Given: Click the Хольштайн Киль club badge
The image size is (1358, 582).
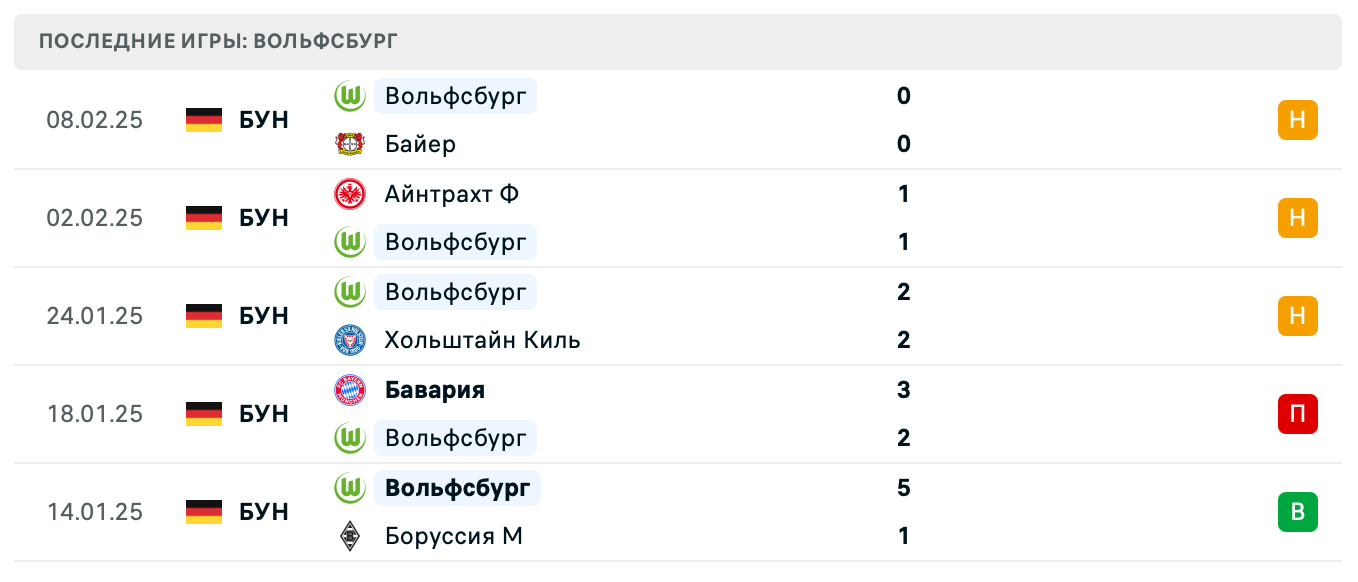Looking at the screenshot, I should tap(349, 340).
